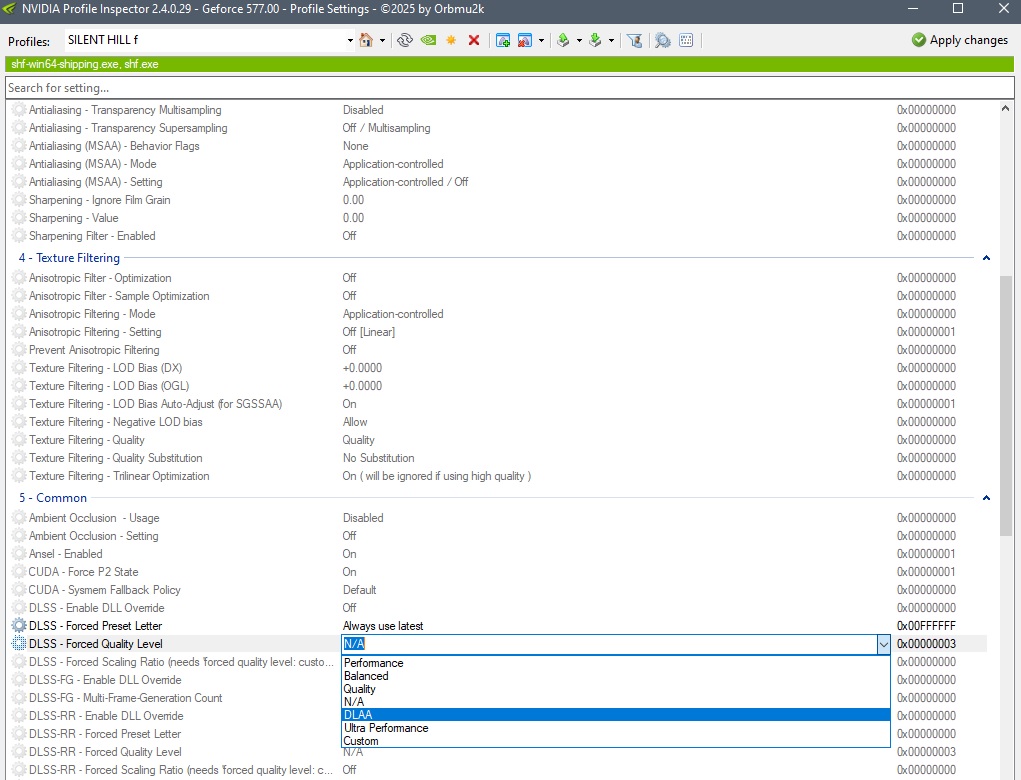The width and height of the screenshot is (1021, 780).
Task: Collapse the 4 - Texture Filtering section chevron
Action: pyautogui.click(x=986, y=258)
